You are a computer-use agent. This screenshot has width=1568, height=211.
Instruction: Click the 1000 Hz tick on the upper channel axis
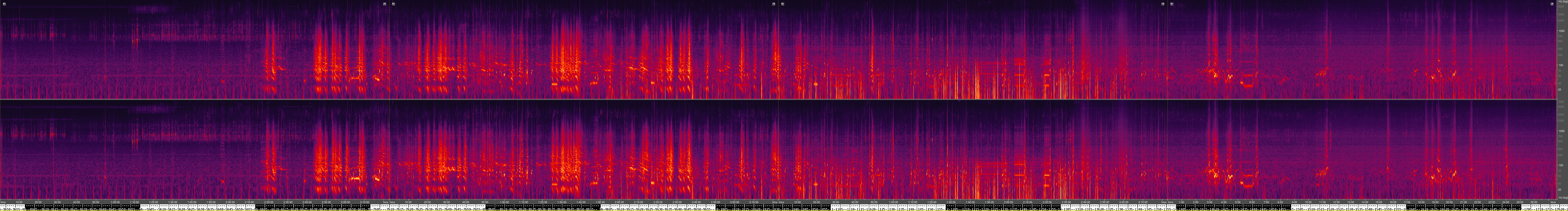pos(1561,30)
